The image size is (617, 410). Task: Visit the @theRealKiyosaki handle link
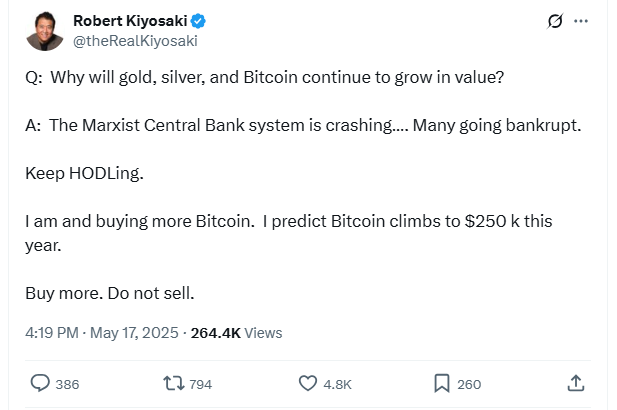point(135,41)
